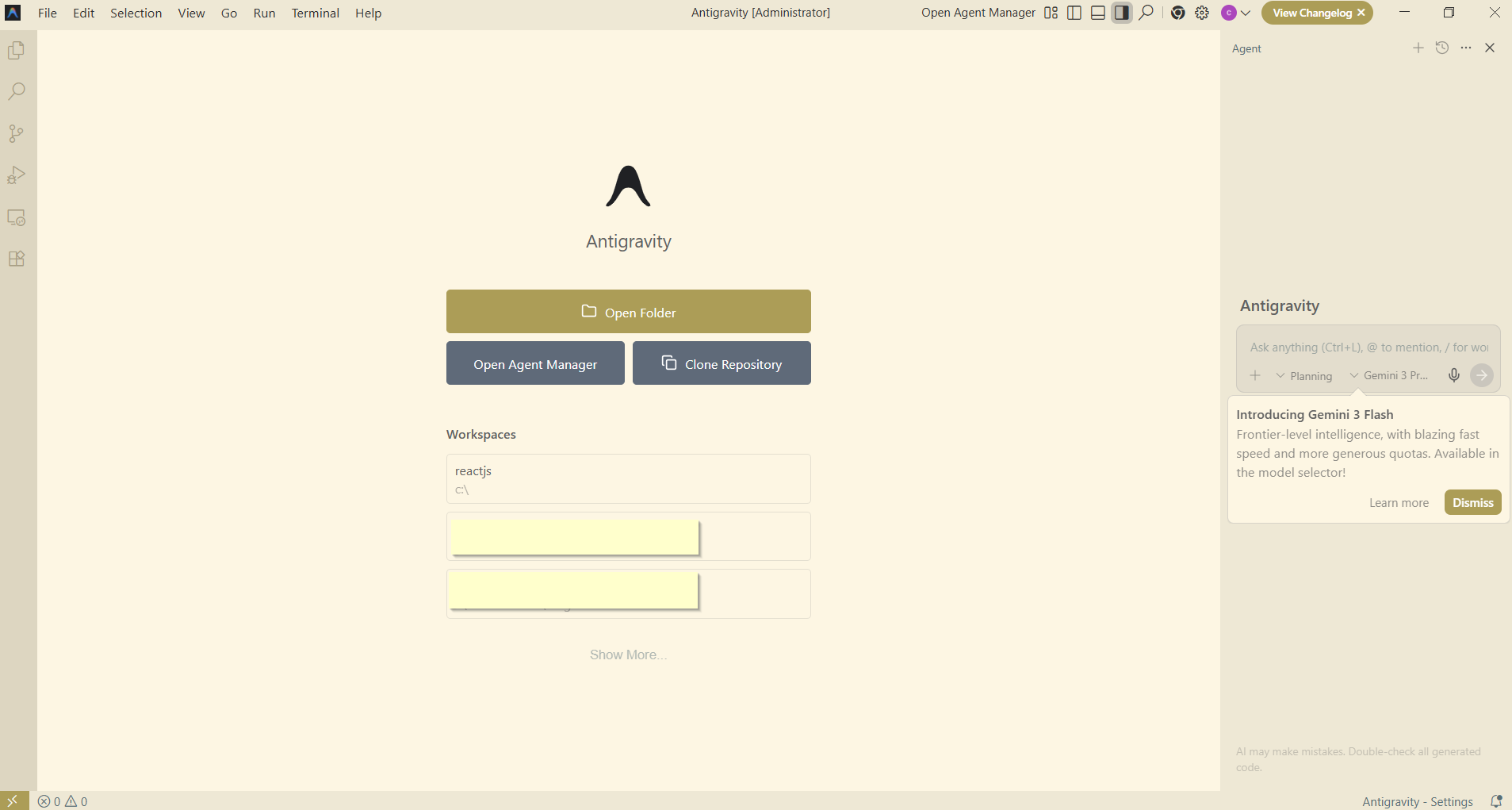Open the Remote Explorer sidebar icon
This screenshot has height=810, width=1512.
16,217
